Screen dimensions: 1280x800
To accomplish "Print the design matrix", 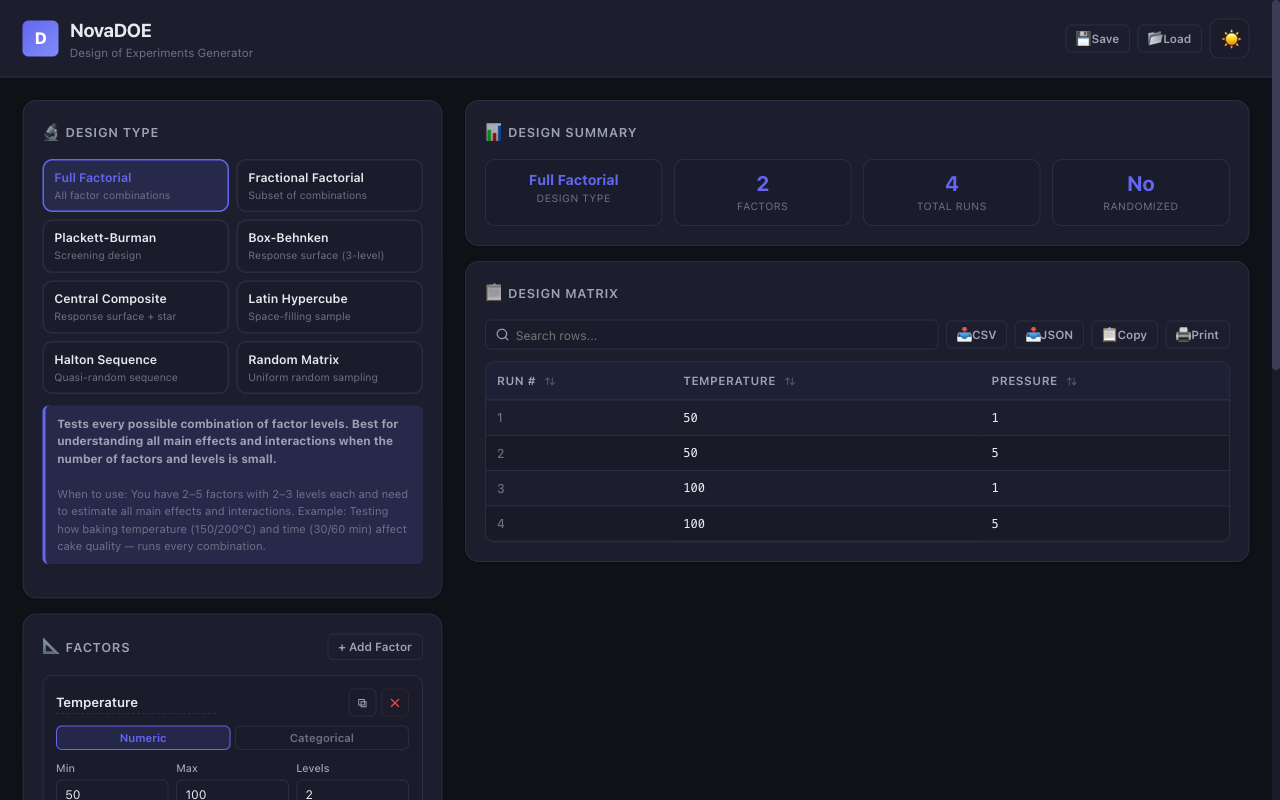I will [x=1197, y=335].
